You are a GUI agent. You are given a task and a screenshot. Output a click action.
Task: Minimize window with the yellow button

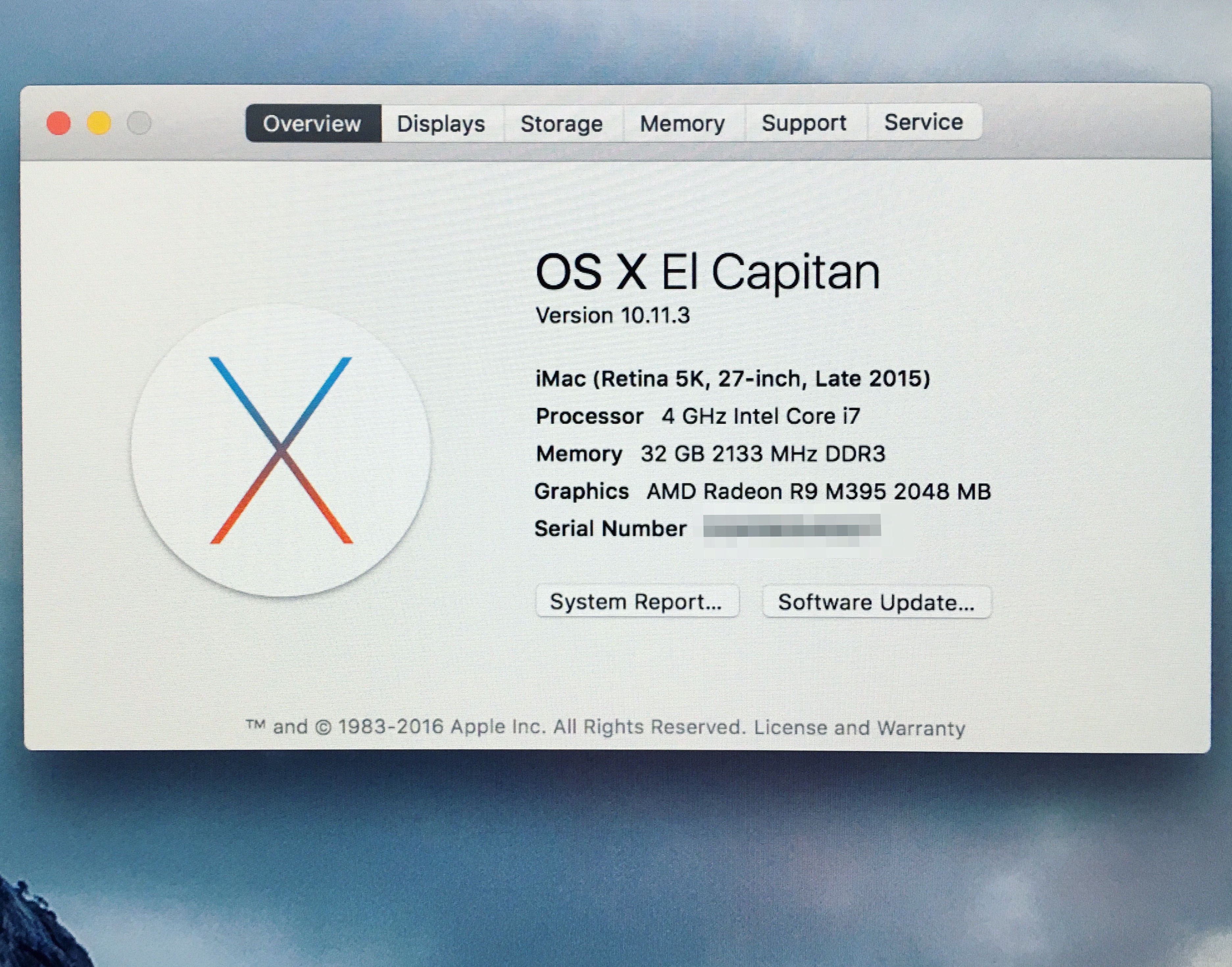click(x=99, y=123)
